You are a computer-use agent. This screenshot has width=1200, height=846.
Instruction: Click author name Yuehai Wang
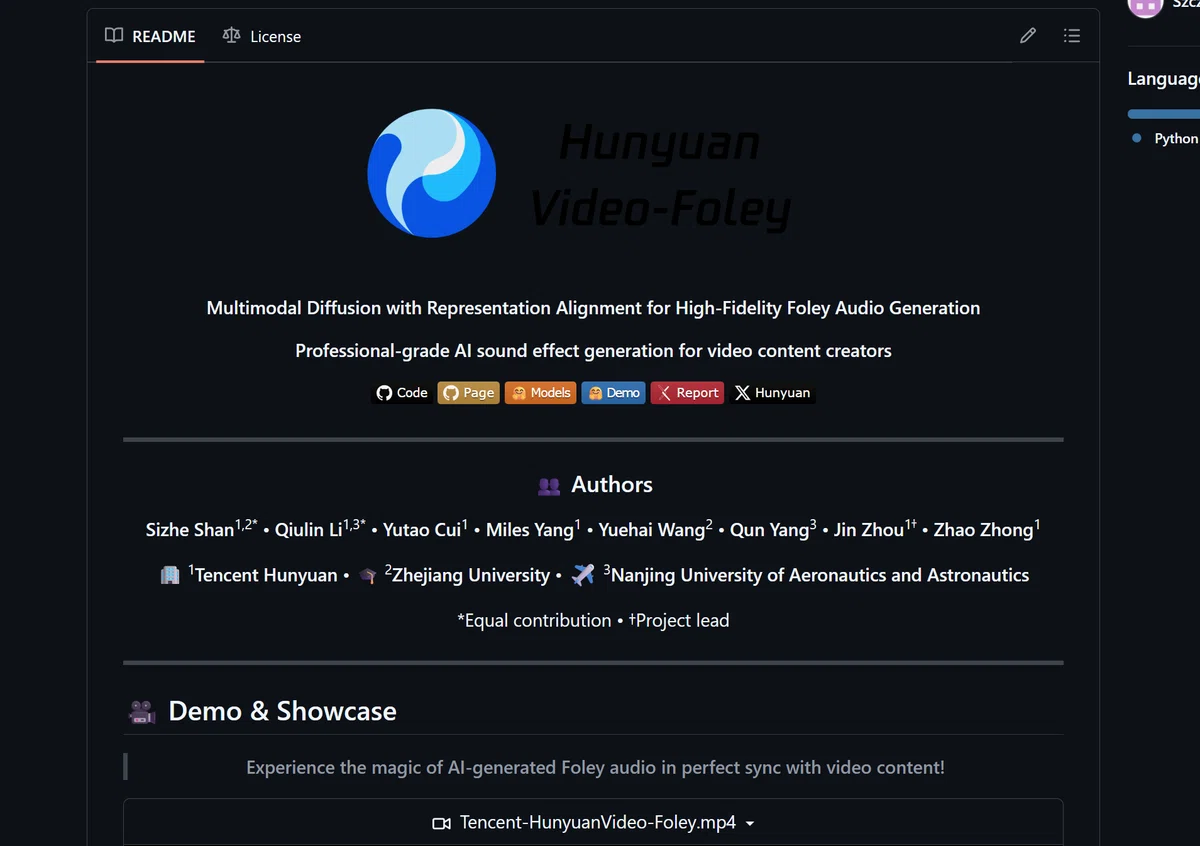click(x=652, y=530)
